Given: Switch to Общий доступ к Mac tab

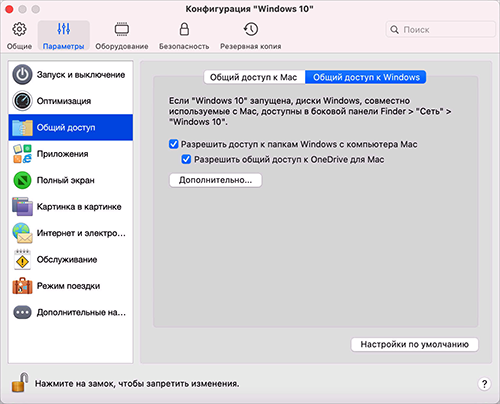Looking at the screenshot, I should (x=254, y=77).
